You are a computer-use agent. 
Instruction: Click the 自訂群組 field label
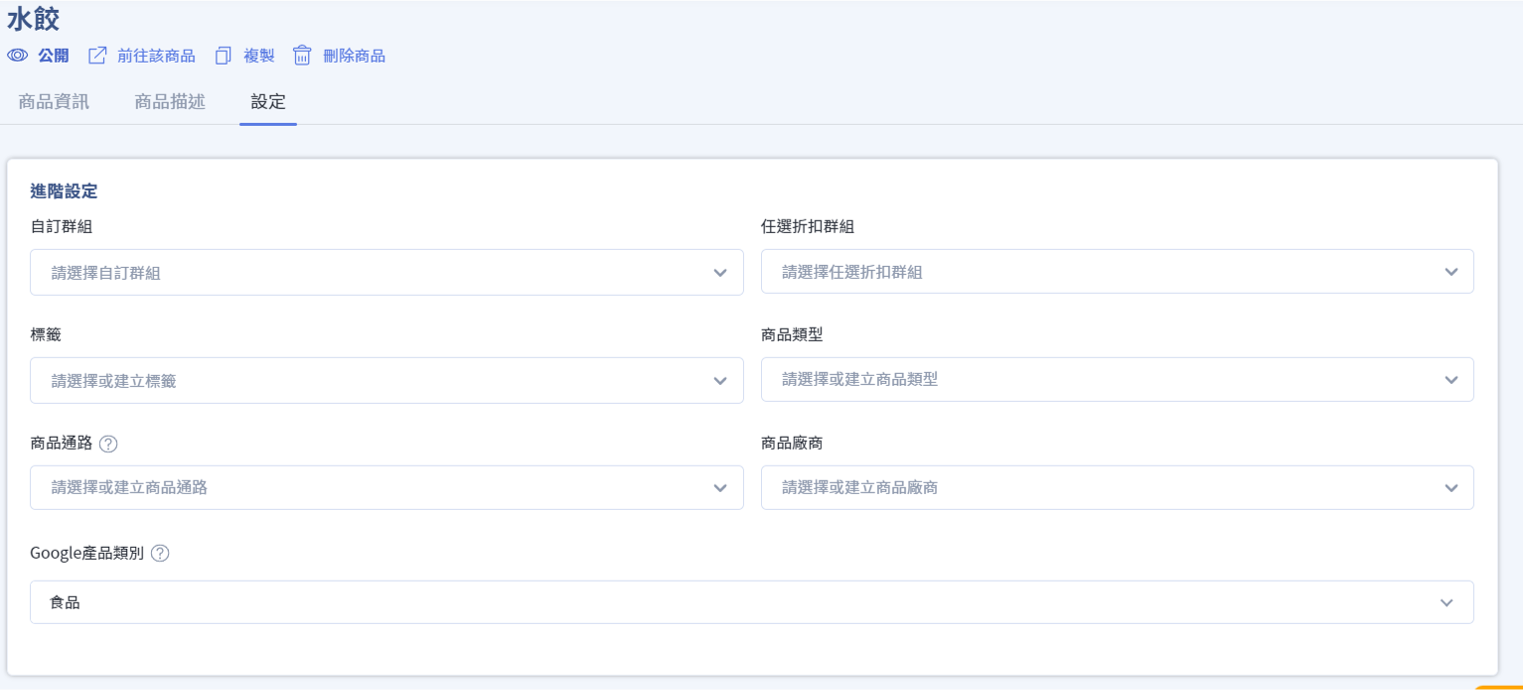(62, 226)
